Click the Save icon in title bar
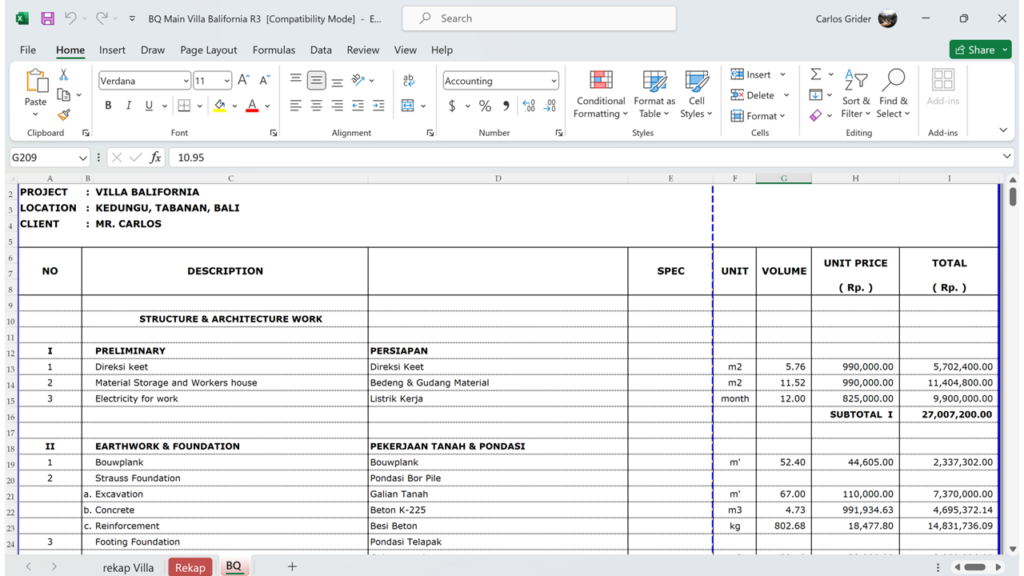 point(47,18)
